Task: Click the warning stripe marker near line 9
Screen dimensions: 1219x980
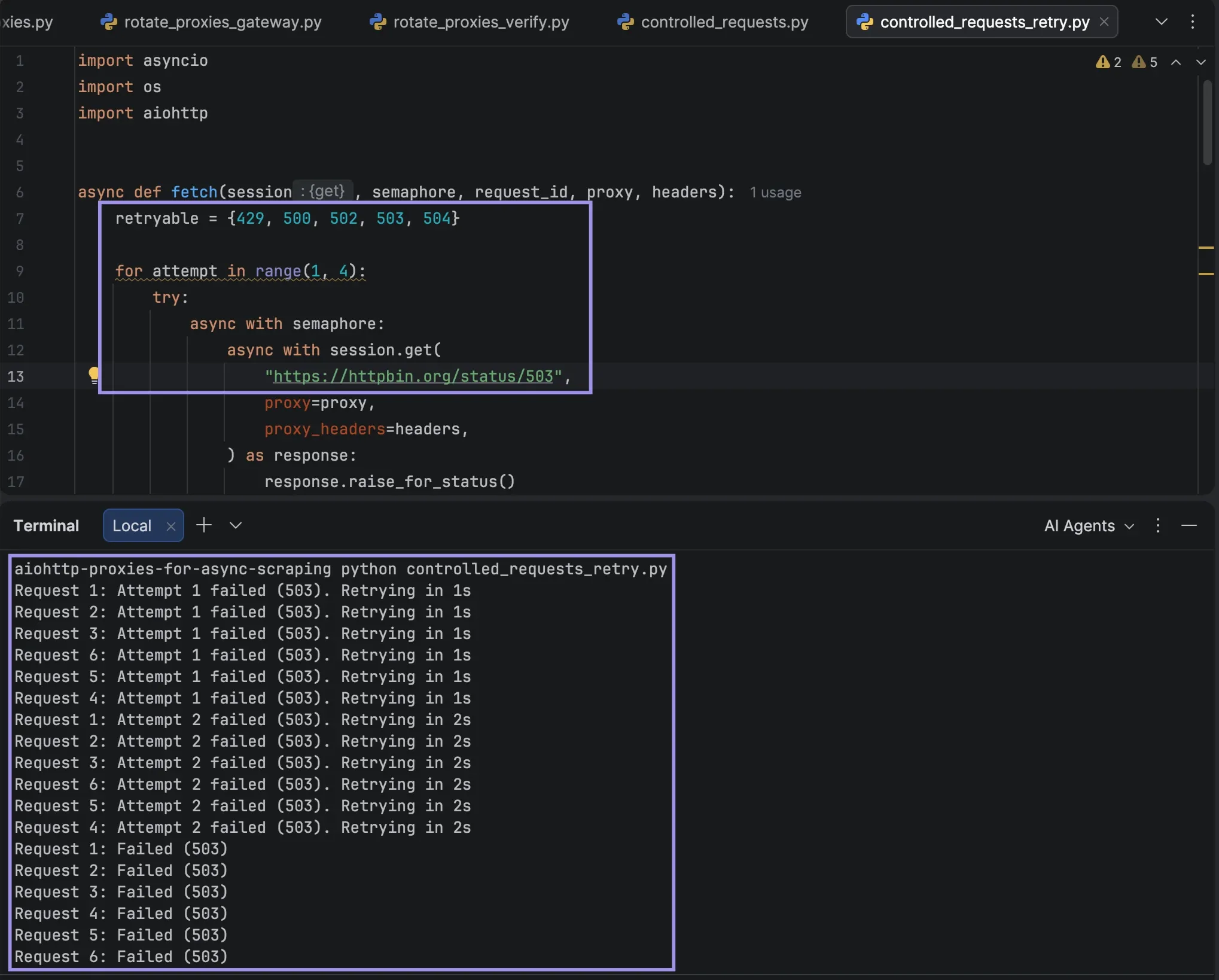Action: pyautogui.click(x=1206, y=273)
